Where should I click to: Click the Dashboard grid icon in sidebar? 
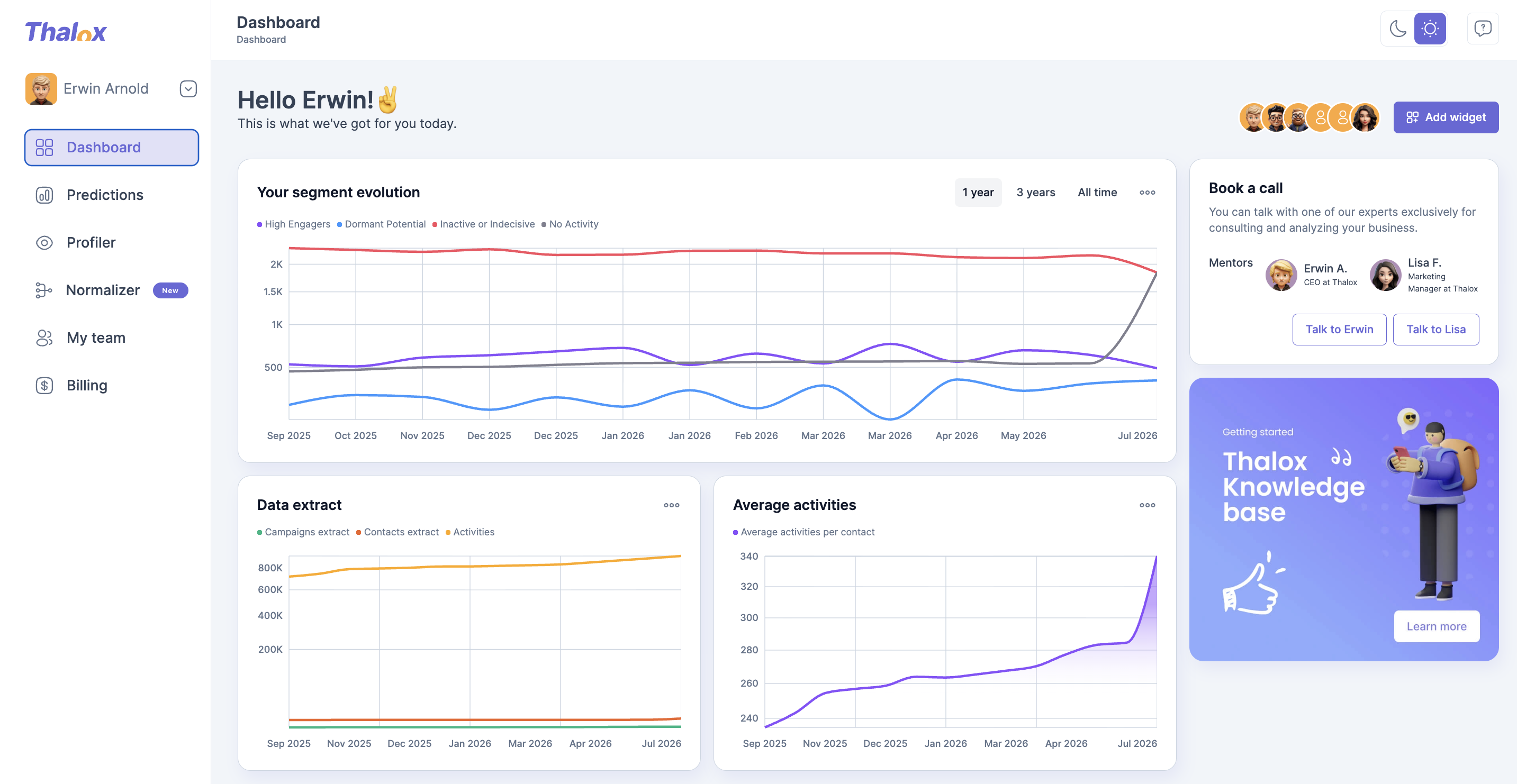point(44,147)
